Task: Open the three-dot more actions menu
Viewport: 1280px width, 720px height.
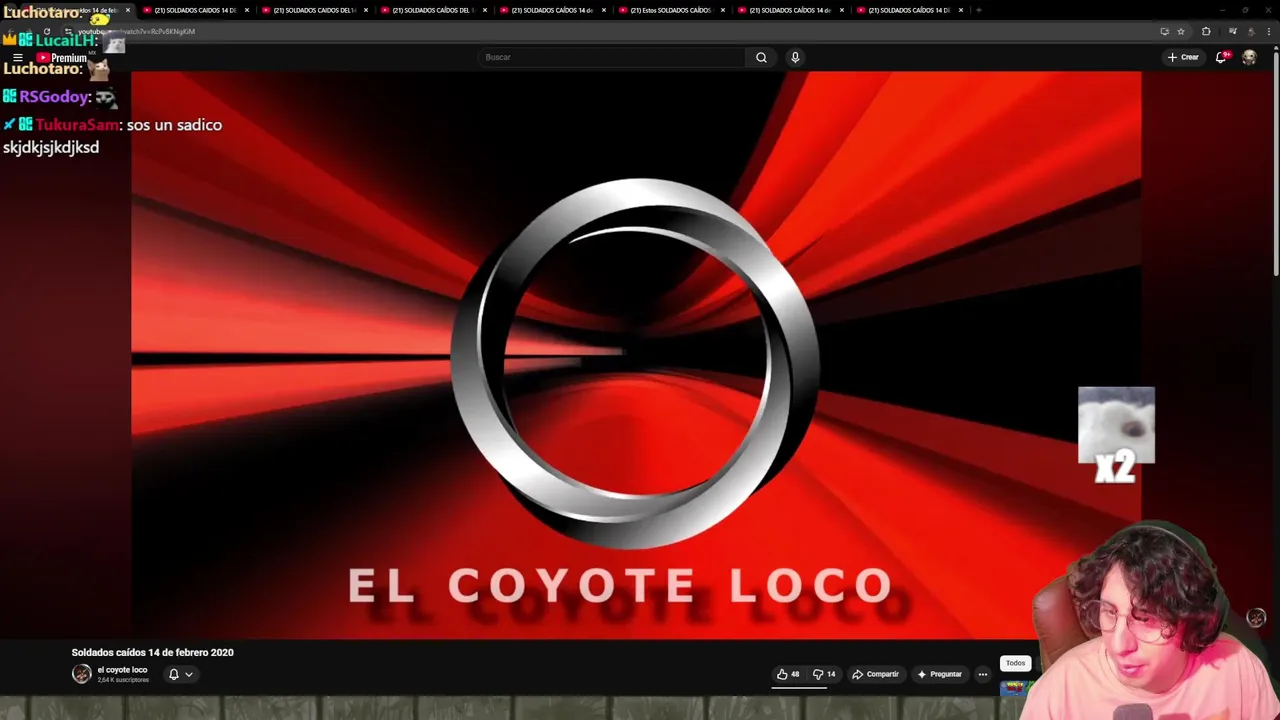Action: coord(982,674)
